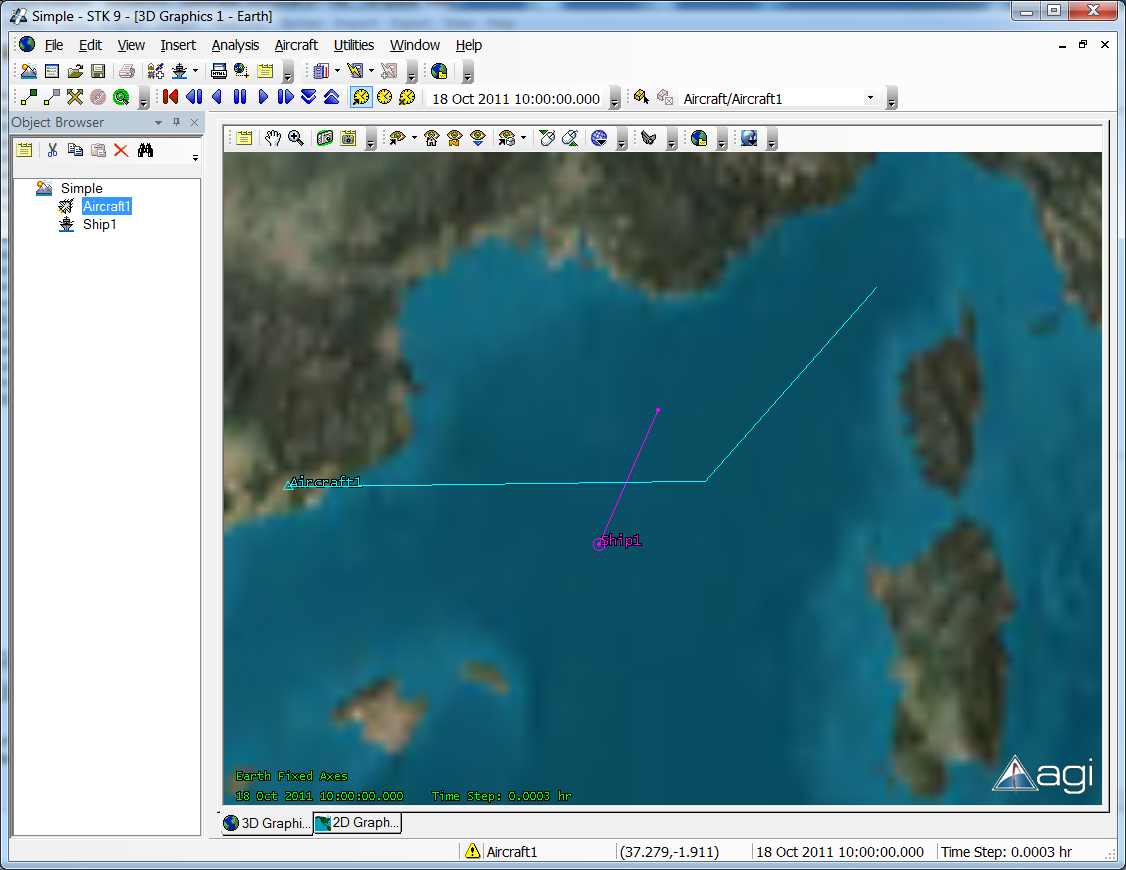Click the scissors Cut icon in Object Browser
The image size is (1126, 870).
(x=52, y=150)
